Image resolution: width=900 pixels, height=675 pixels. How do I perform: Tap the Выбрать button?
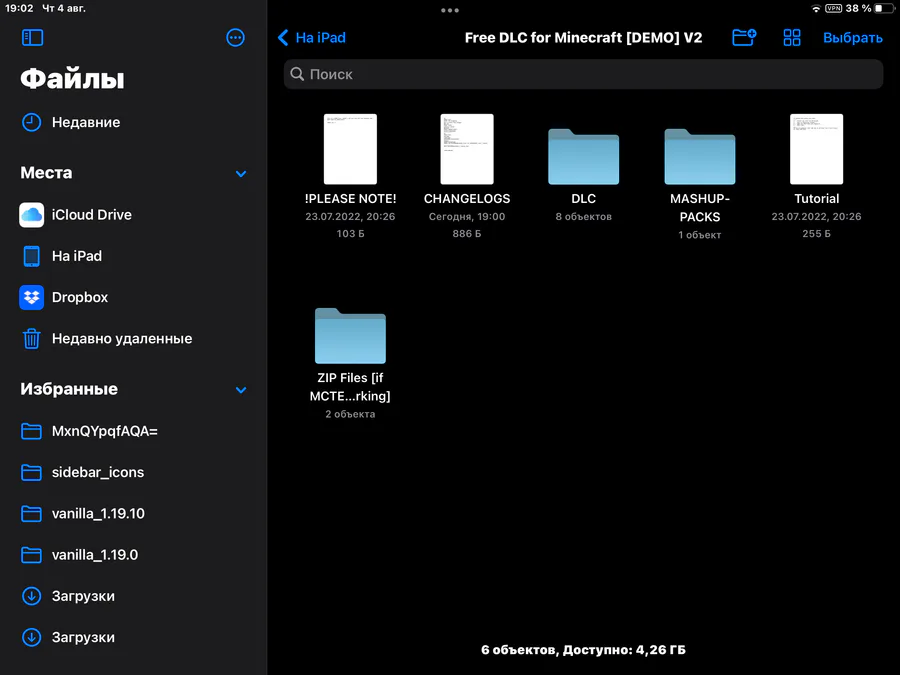pos(853,38)
